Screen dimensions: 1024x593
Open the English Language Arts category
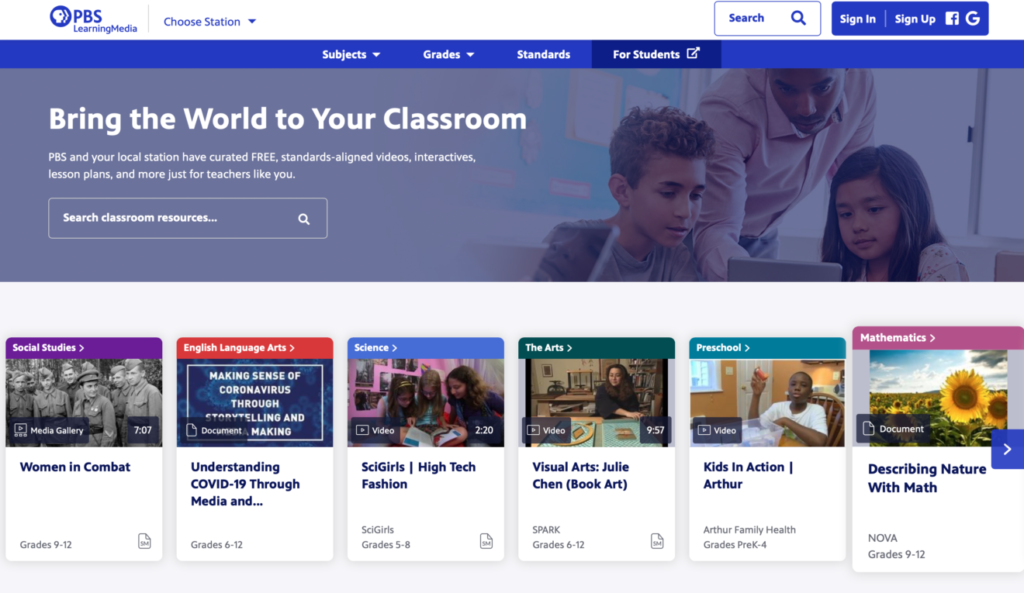[x=239, y=347]
